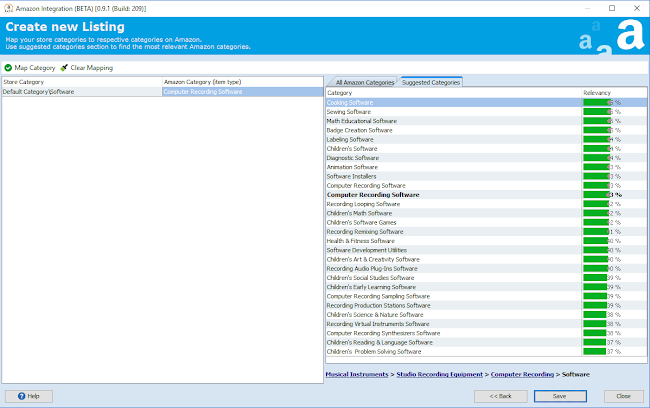Click relevancy bar of Sewing Software
The height and width of the screenshot is (408, 650).
tap(597, 112)
